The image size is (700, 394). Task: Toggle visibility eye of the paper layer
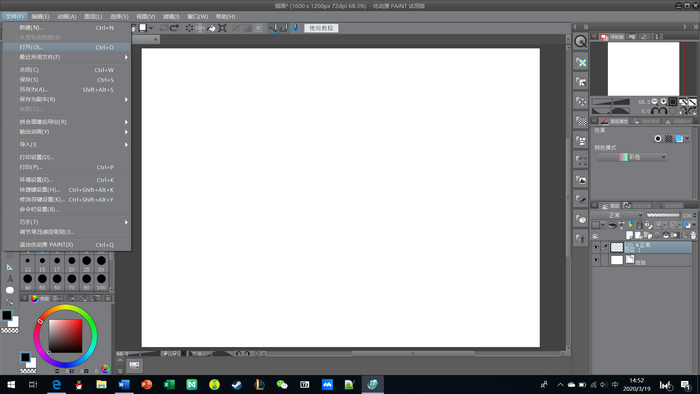tap(596, 260)
